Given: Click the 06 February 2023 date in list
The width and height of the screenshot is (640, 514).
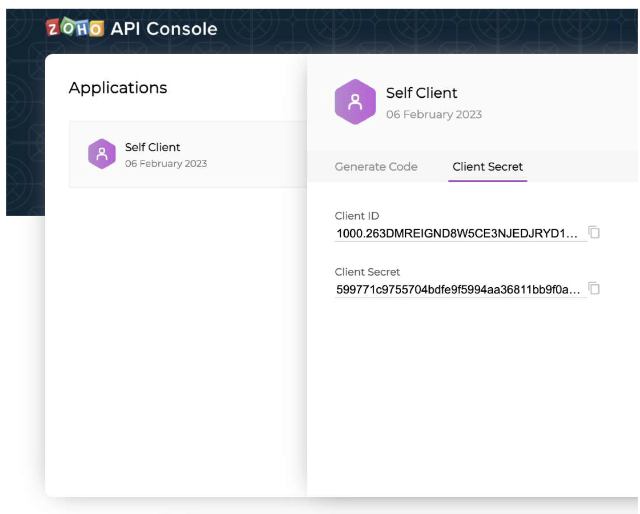Looking at the screenshot, I should point(166,163).
